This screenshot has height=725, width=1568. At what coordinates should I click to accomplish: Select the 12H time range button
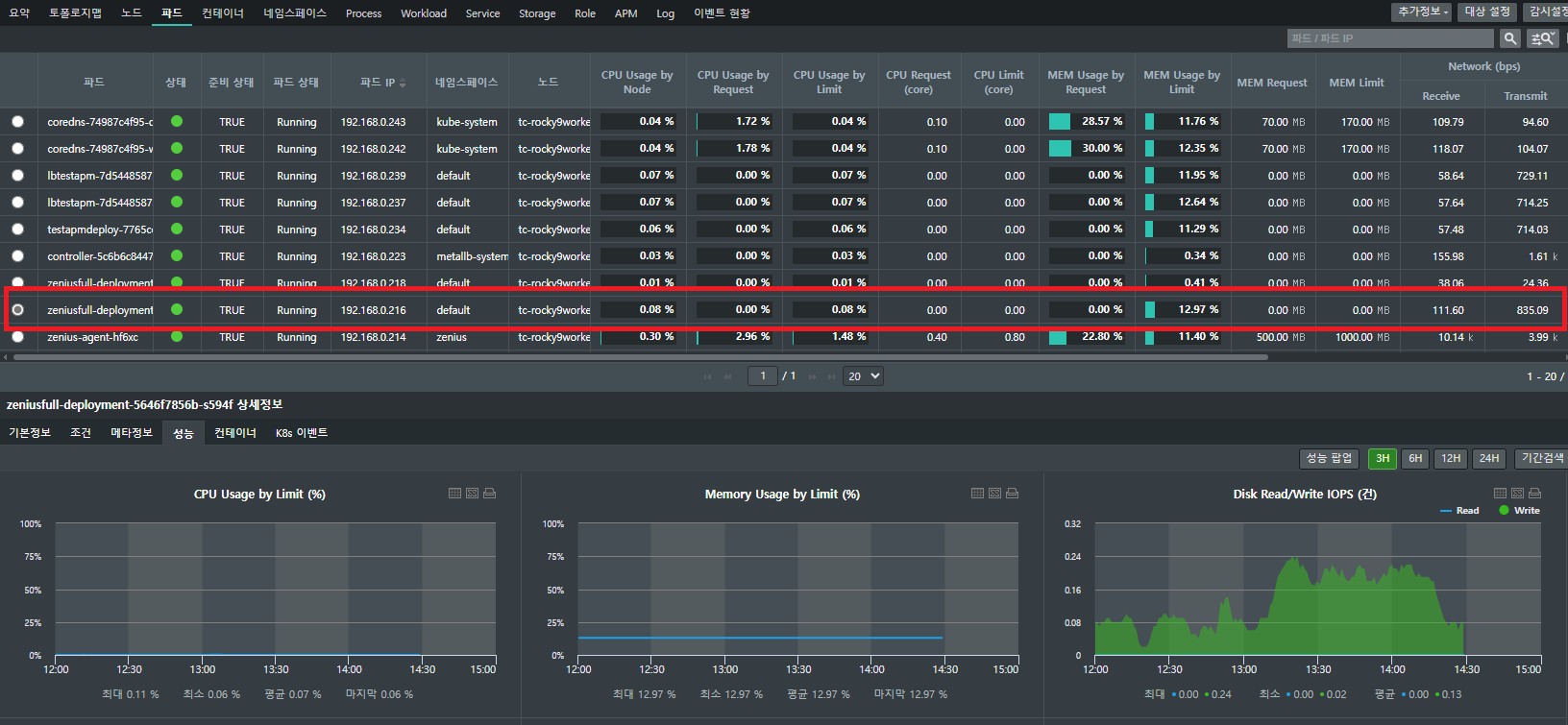[x=1451, y=458]
